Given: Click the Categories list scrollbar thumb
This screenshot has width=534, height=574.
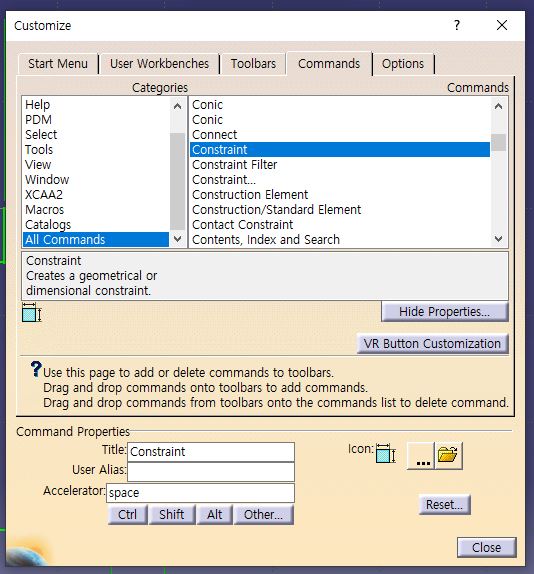Looking at the screenshot, I should 178,181.
